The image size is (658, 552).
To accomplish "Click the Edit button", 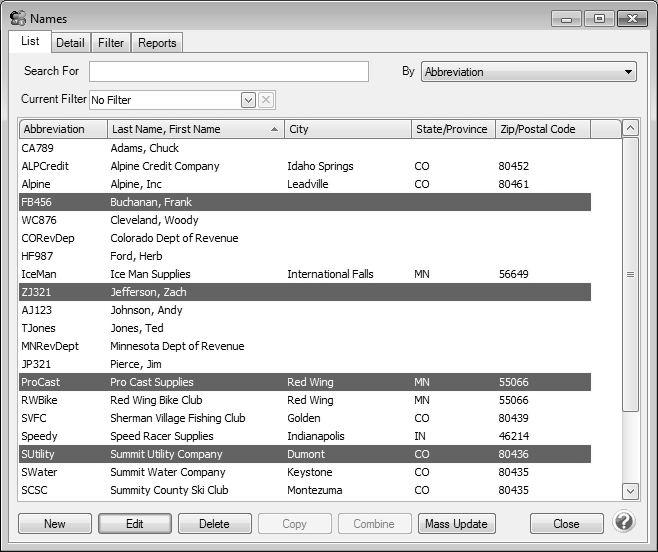I will pos(135,524).
